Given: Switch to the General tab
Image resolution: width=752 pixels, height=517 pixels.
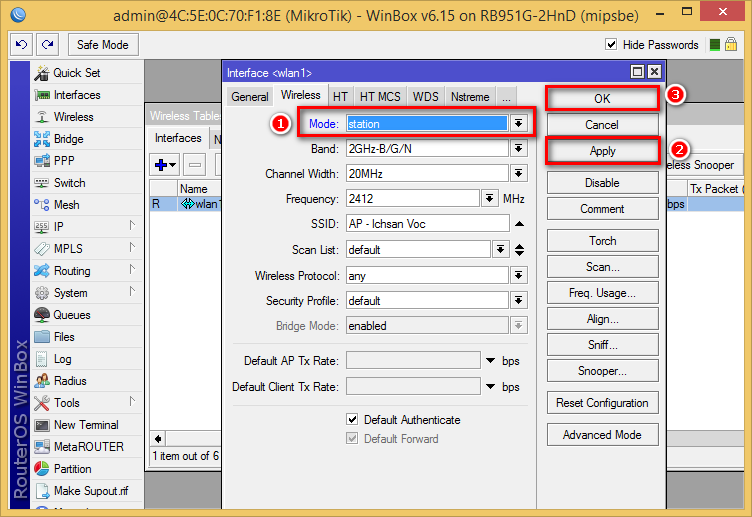Looking at the screenshot, I should click(x=249, y=97).
